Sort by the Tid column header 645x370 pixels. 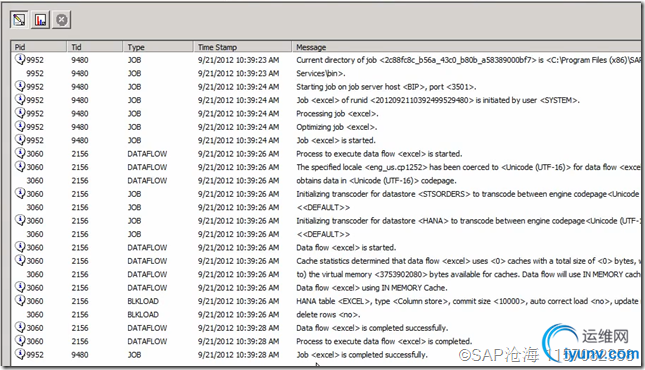coord(95,47)
